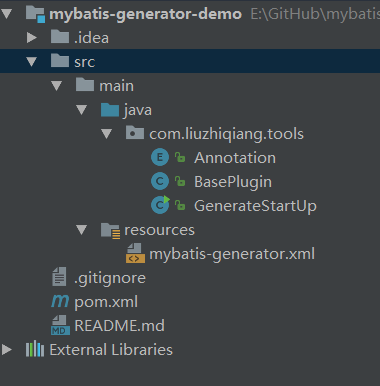Open the GenerateStartUp class

point(255,206)
